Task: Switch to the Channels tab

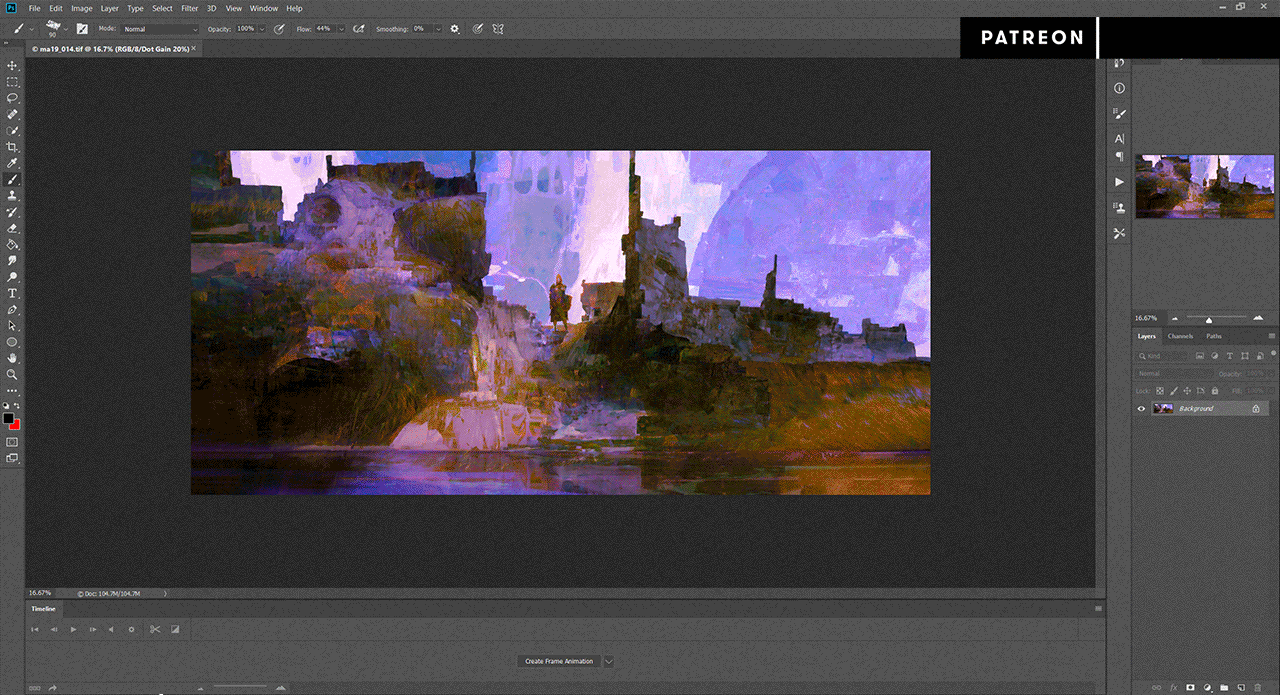Action: 1181,336
